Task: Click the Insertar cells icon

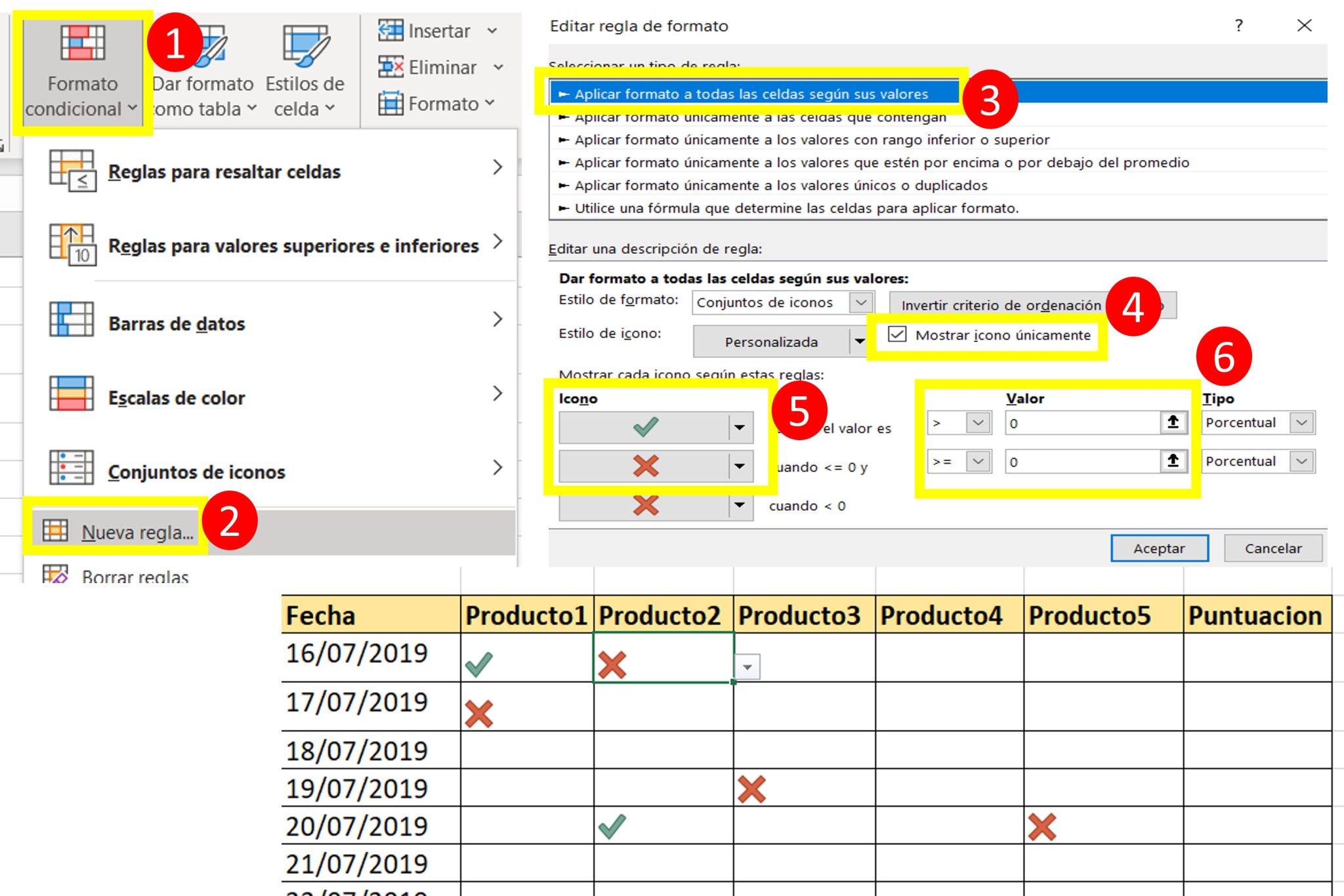Action: [390, 30]
